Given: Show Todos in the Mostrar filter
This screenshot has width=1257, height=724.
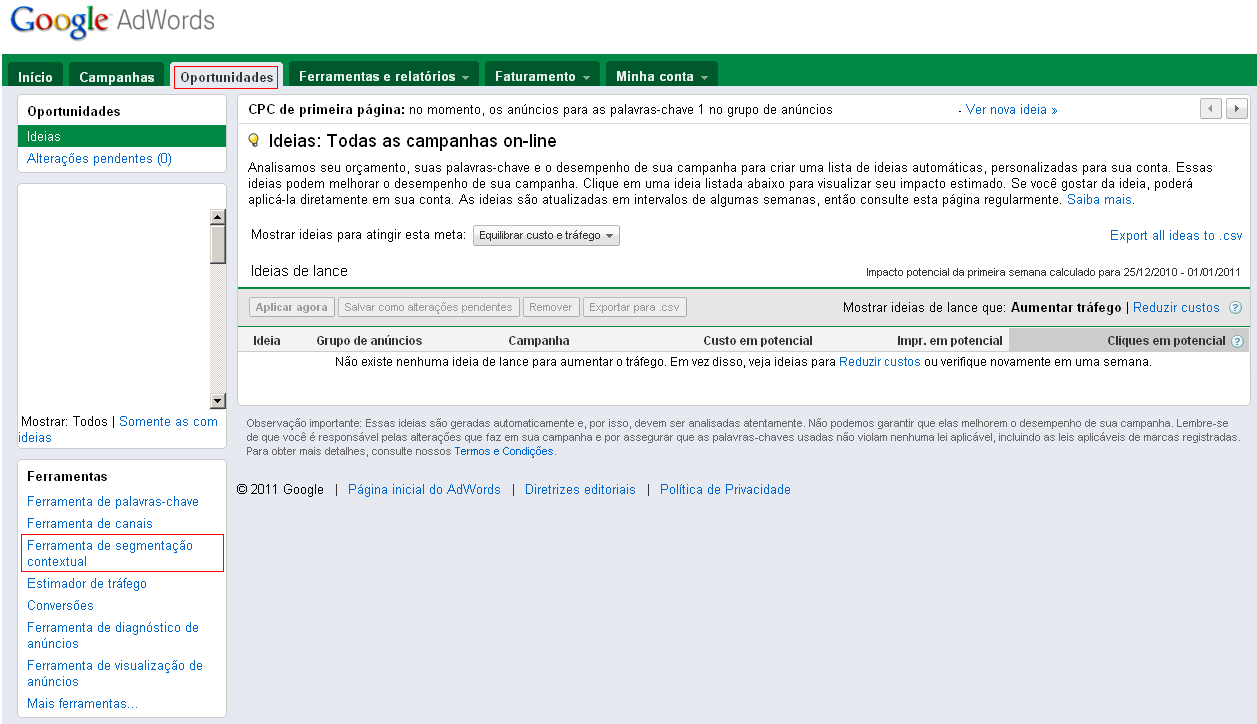Looking at the screenshot, I should click(x=90, y=422).
